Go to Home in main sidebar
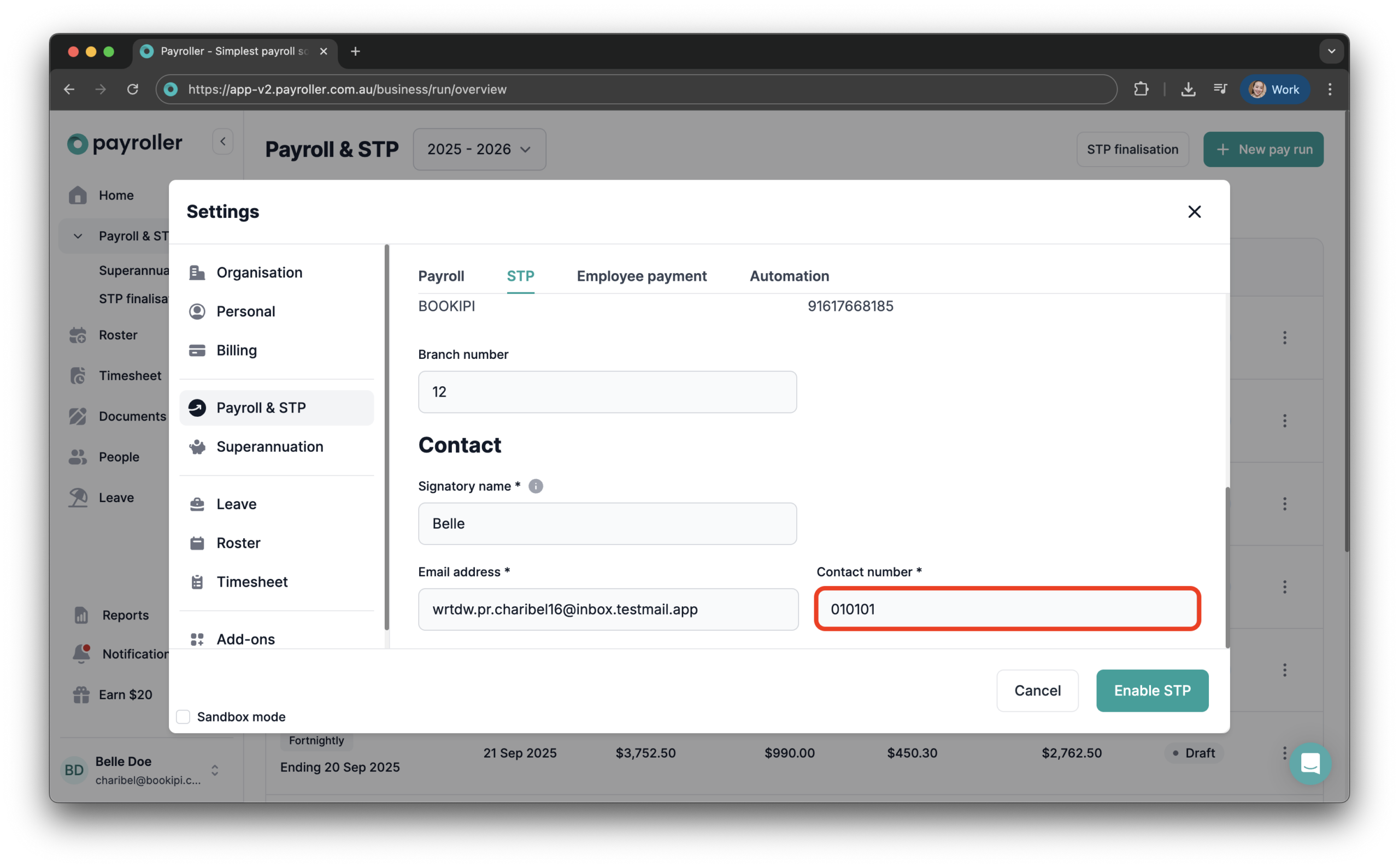The height and width of the screenshot is (868, 1399). click(116, 195)
